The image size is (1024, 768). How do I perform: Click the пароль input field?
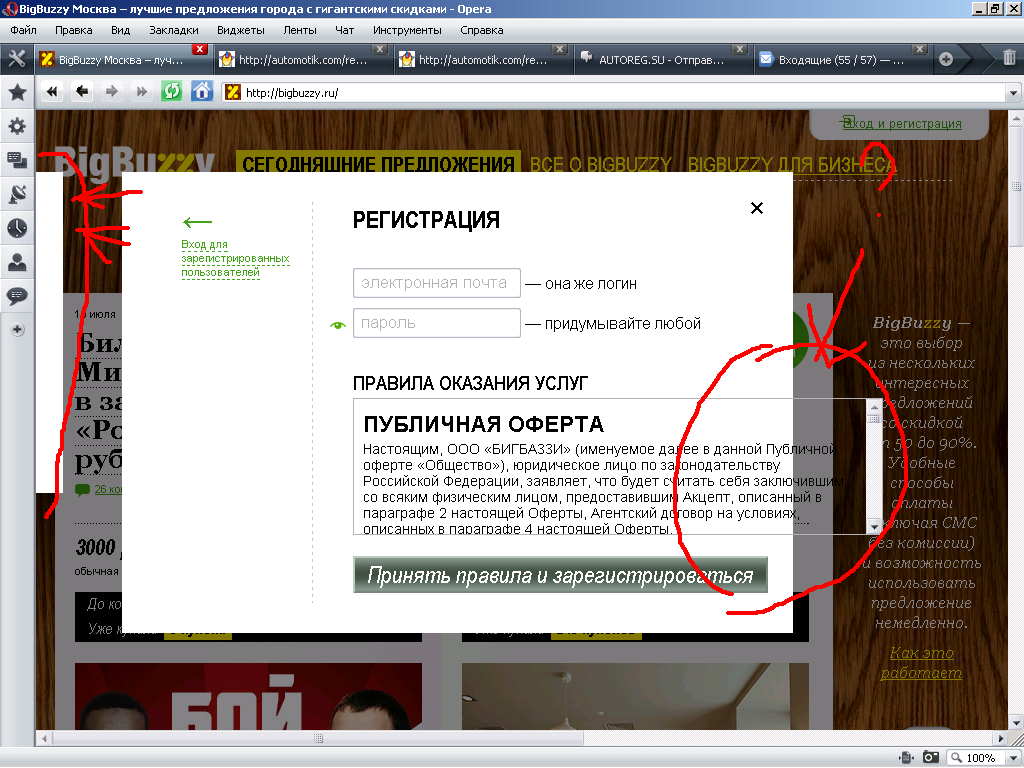pos(437,323)
